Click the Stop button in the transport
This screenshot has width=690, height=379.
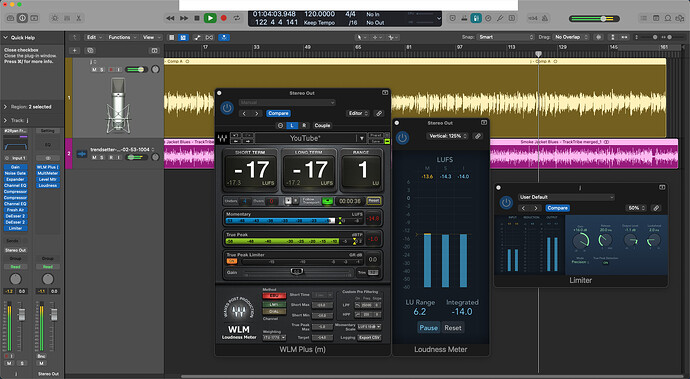coord(197,18)
